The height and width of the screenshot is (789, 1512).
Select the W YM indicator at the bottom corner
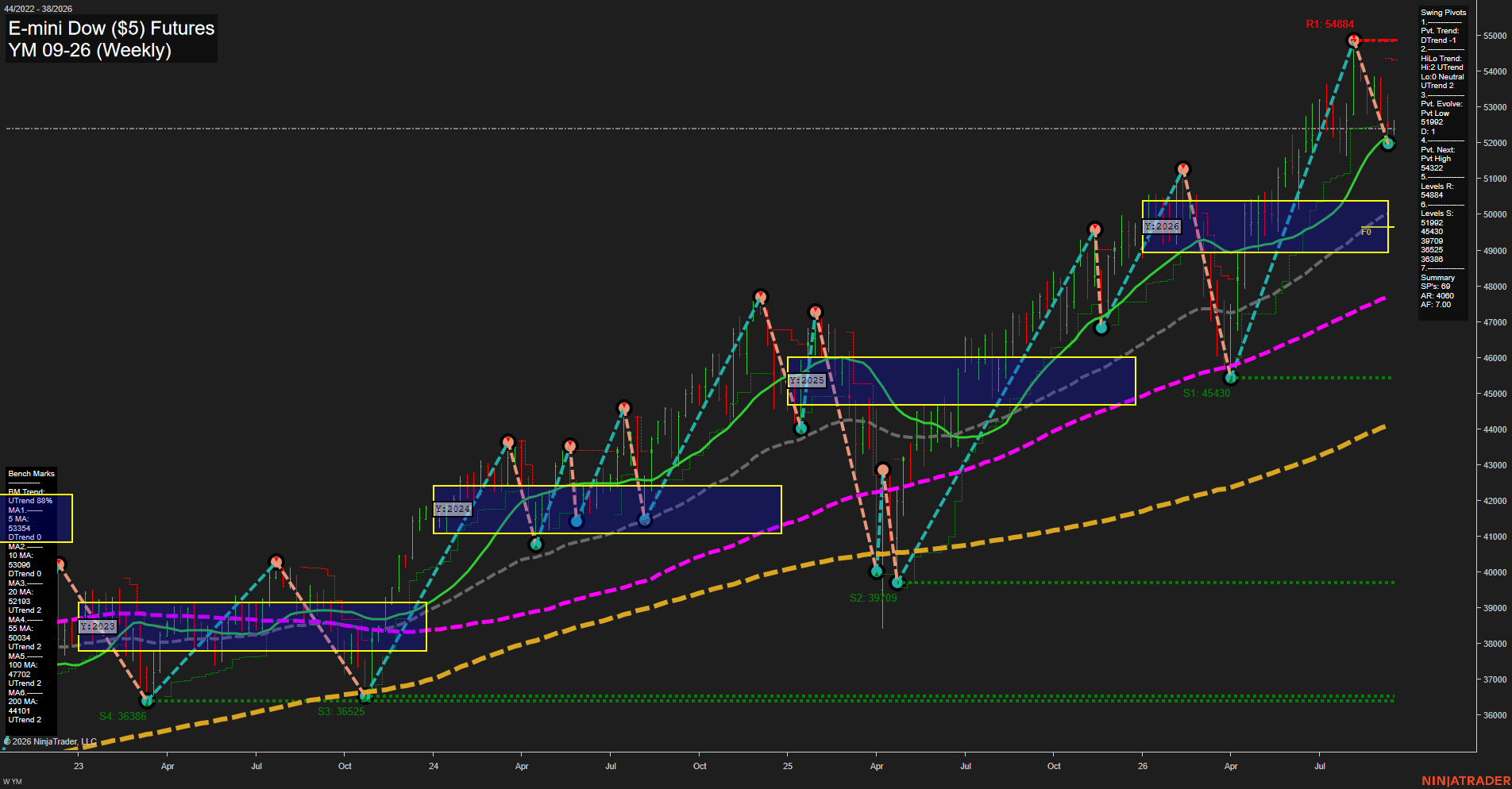point(13,782)
